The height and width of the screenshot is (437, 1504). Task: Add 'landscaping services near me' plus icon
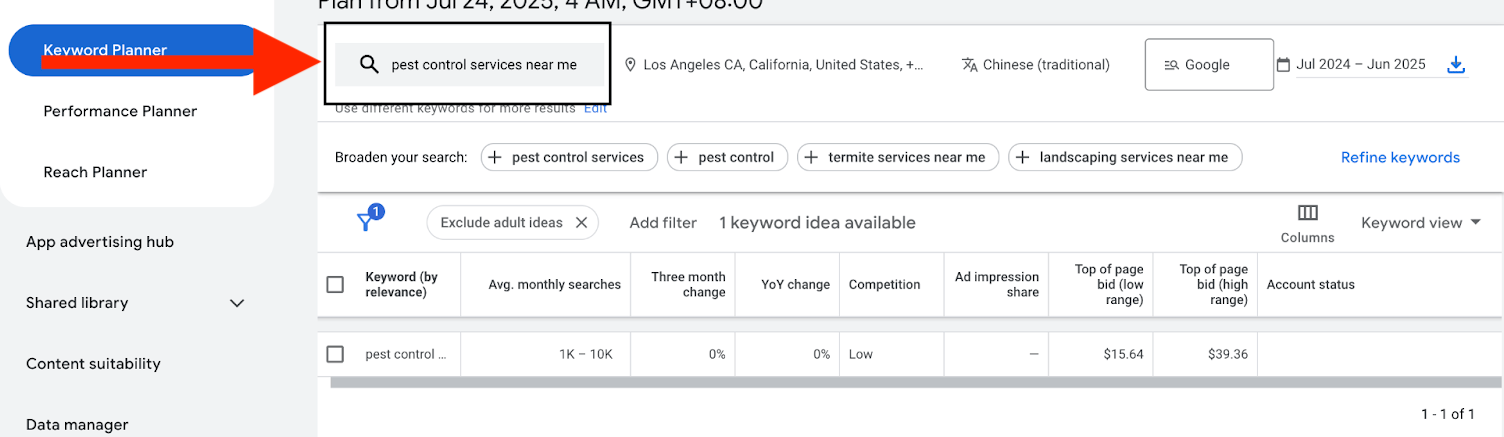tap(1022, 157)
